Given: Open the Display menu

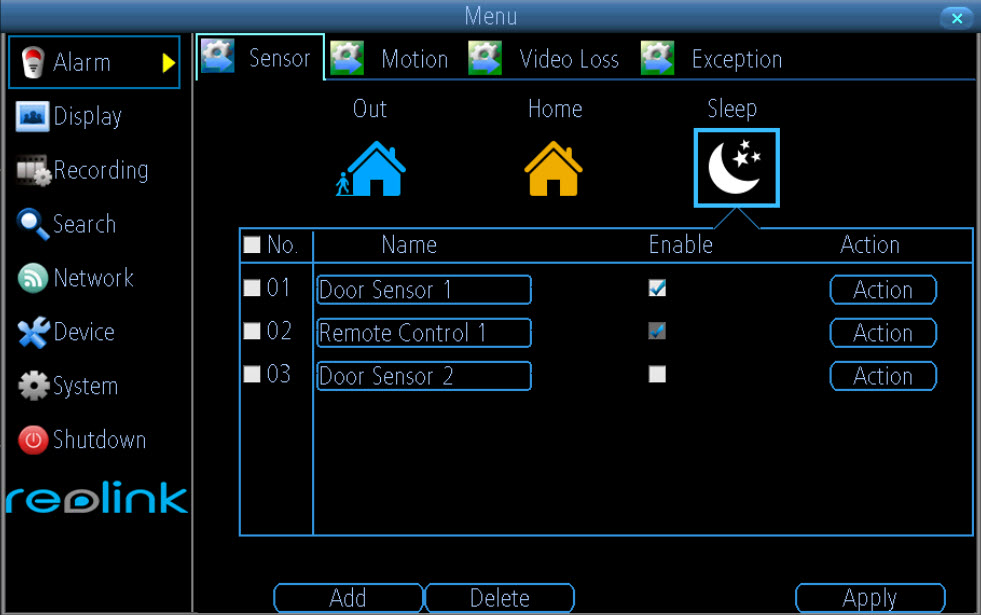Looking at the screenshot, I should point(88,116).
